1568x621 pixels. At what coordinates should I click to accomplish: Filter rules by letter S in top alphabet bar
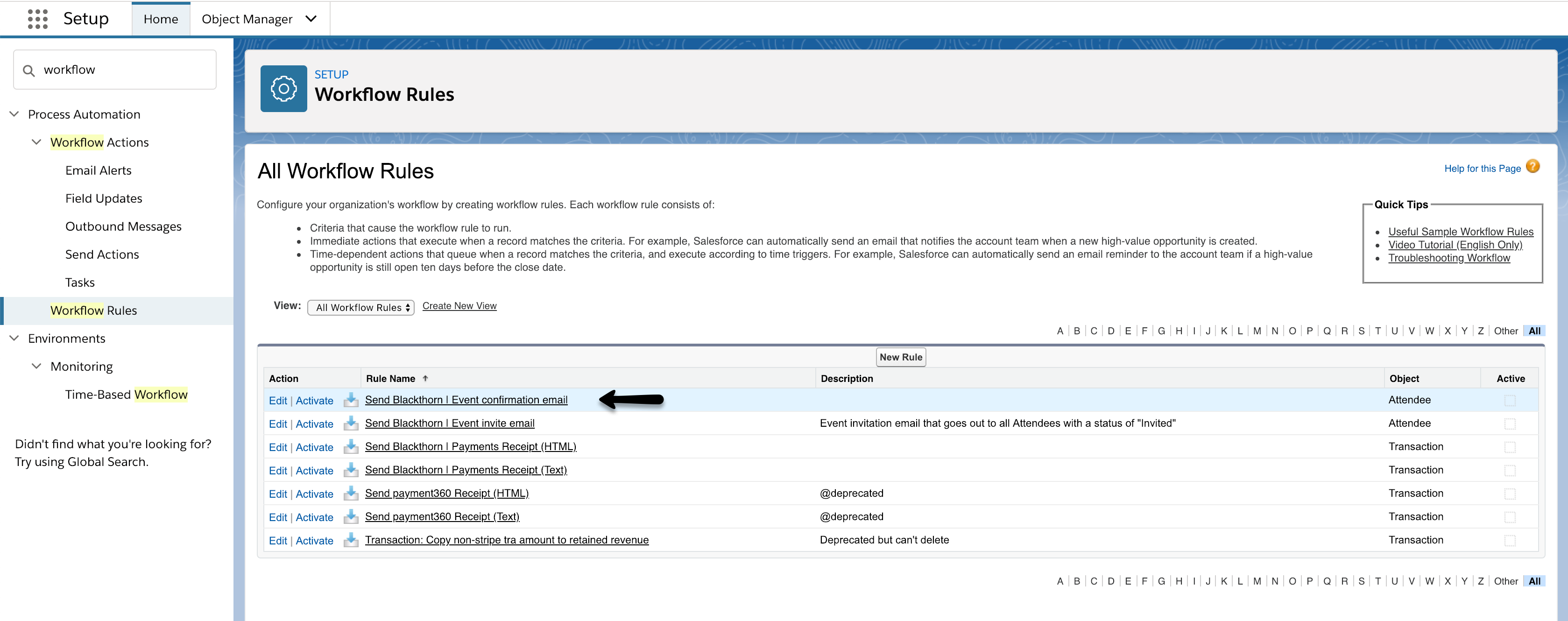coord(1361,331)
